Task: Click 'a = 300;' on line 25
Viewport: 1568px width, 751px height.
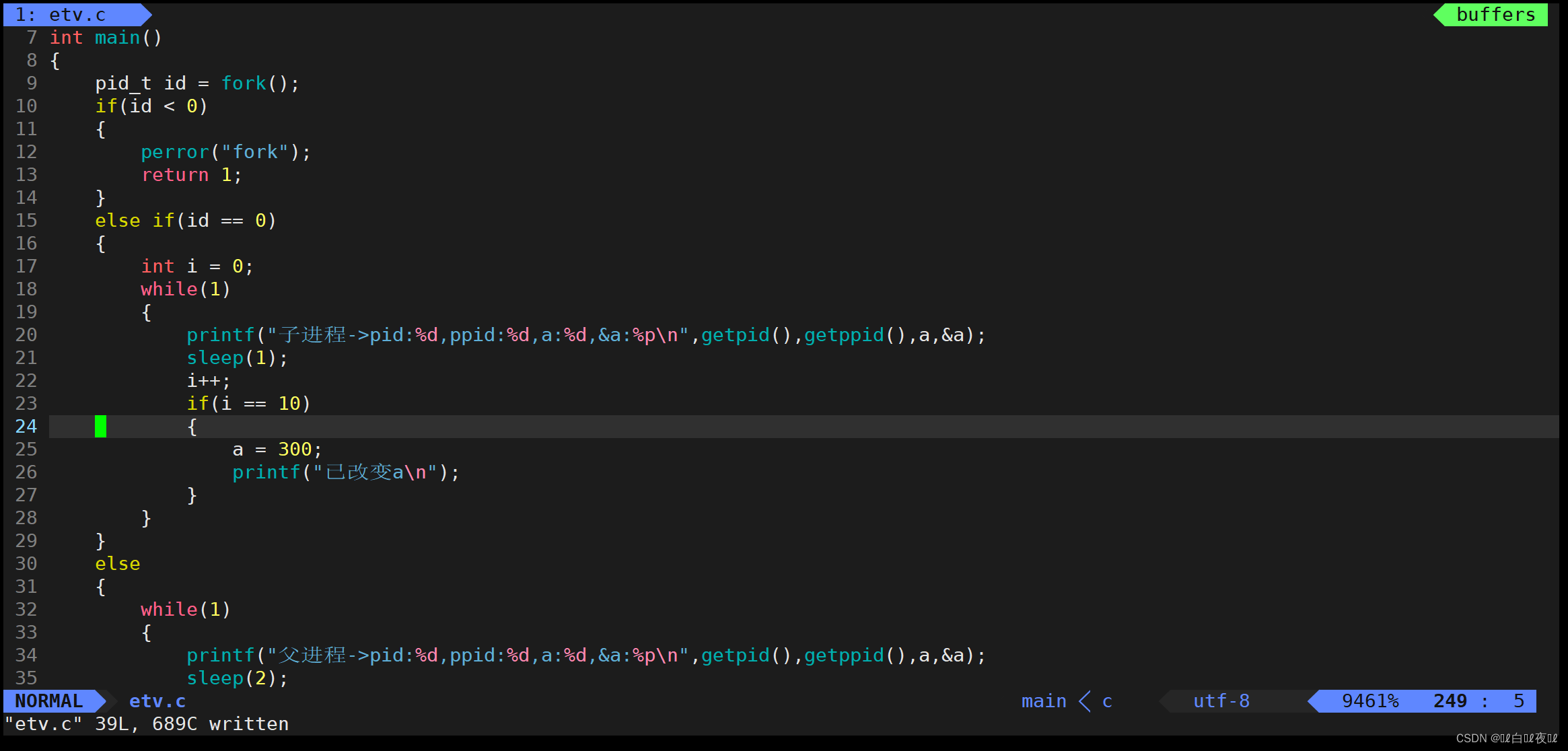Action: [277, 450]
